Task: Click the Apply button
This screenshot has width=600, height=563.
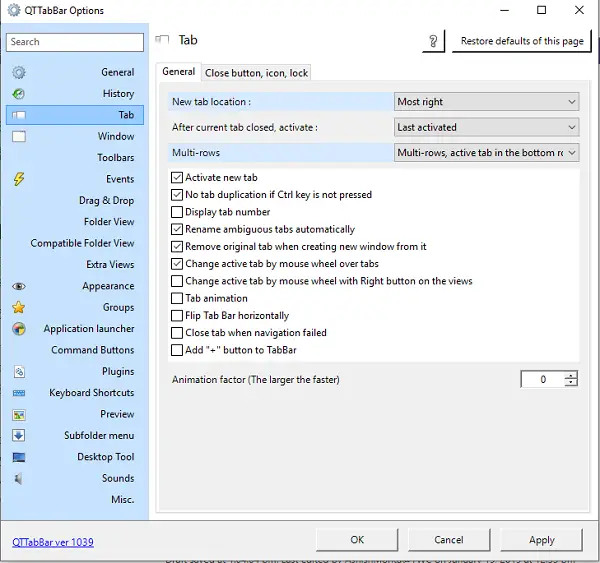Action: point(541,540)
